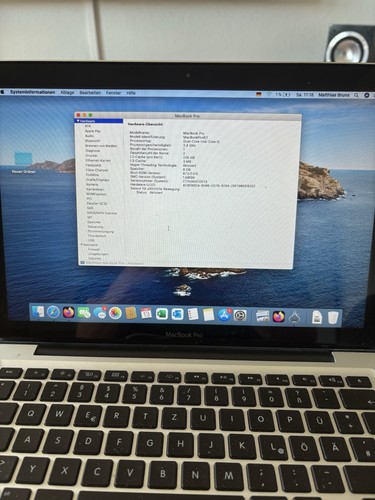Image resolution: width=375 pixels, height=500 pixels.
Task: Collapse the Hardware tree section
Action: (78, 121)
